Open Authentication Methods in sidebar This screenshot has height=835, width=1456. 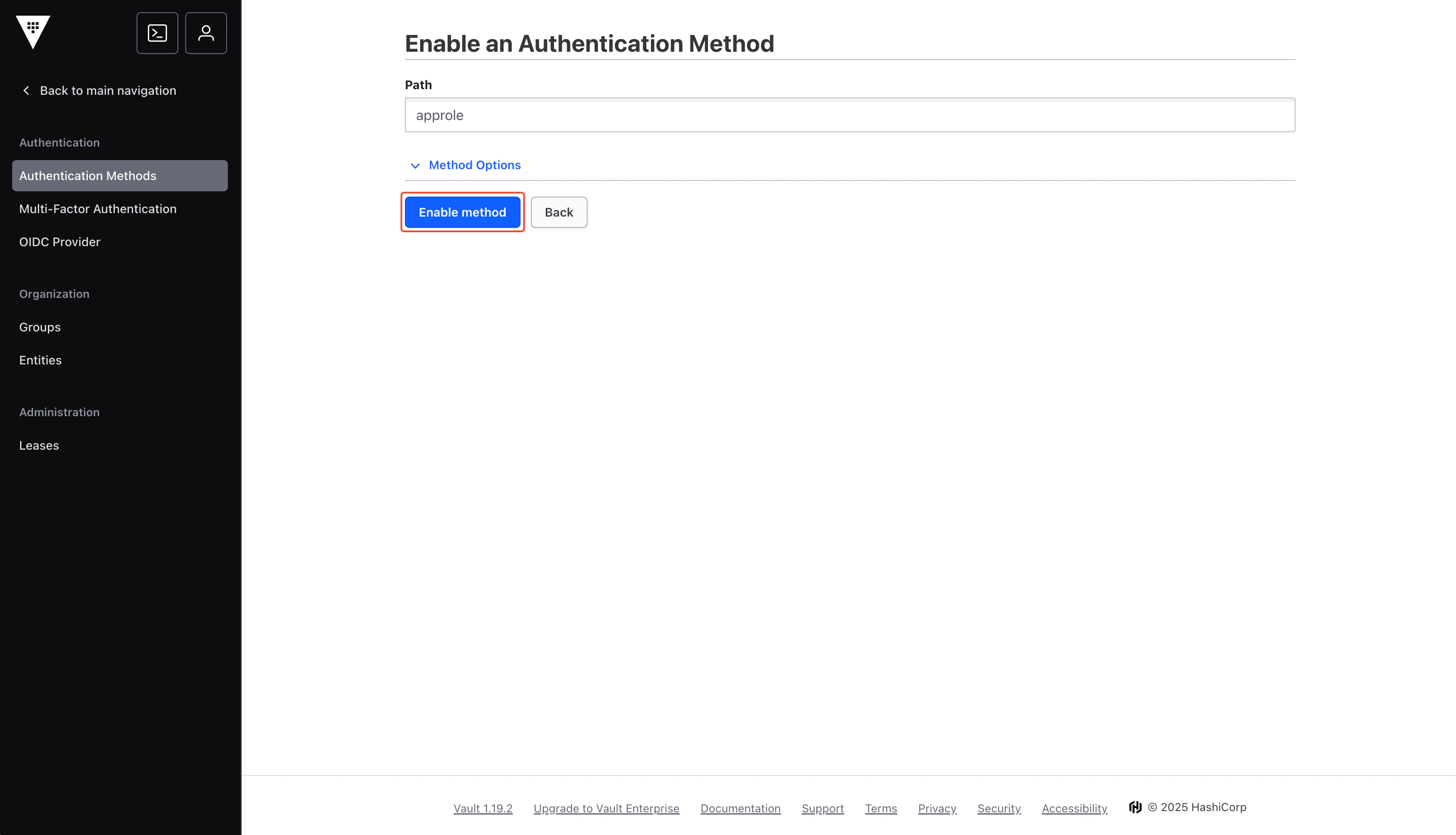(120, 176)
